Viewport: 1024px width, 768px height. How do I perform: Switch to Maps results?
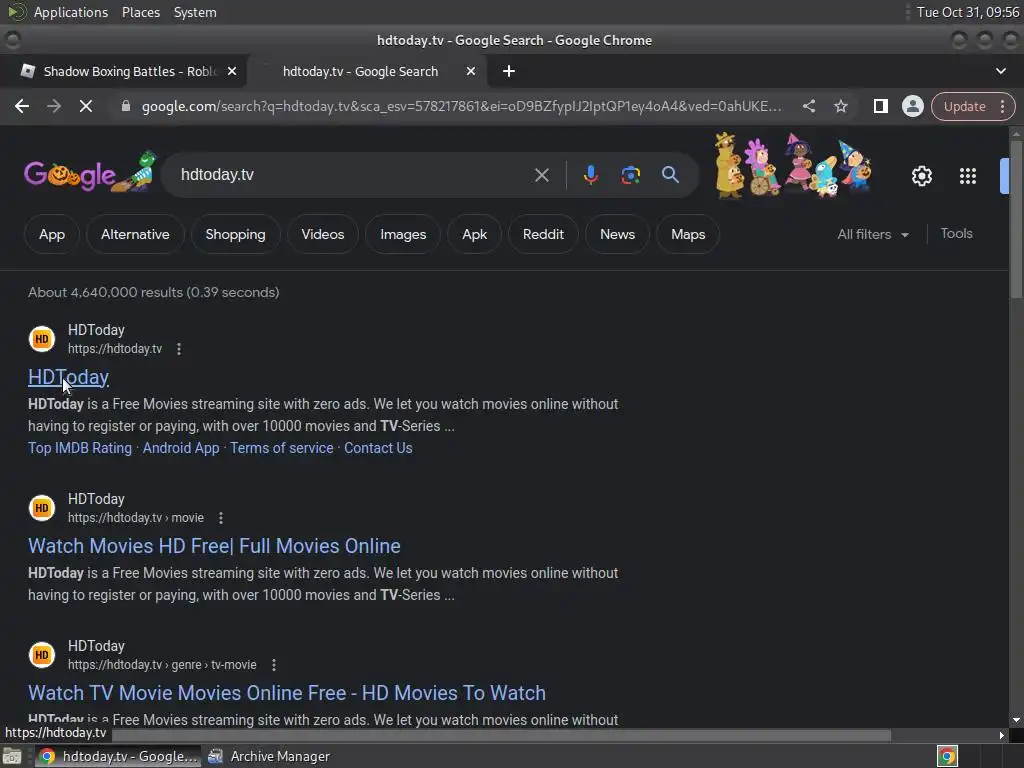tap(688, 234)
